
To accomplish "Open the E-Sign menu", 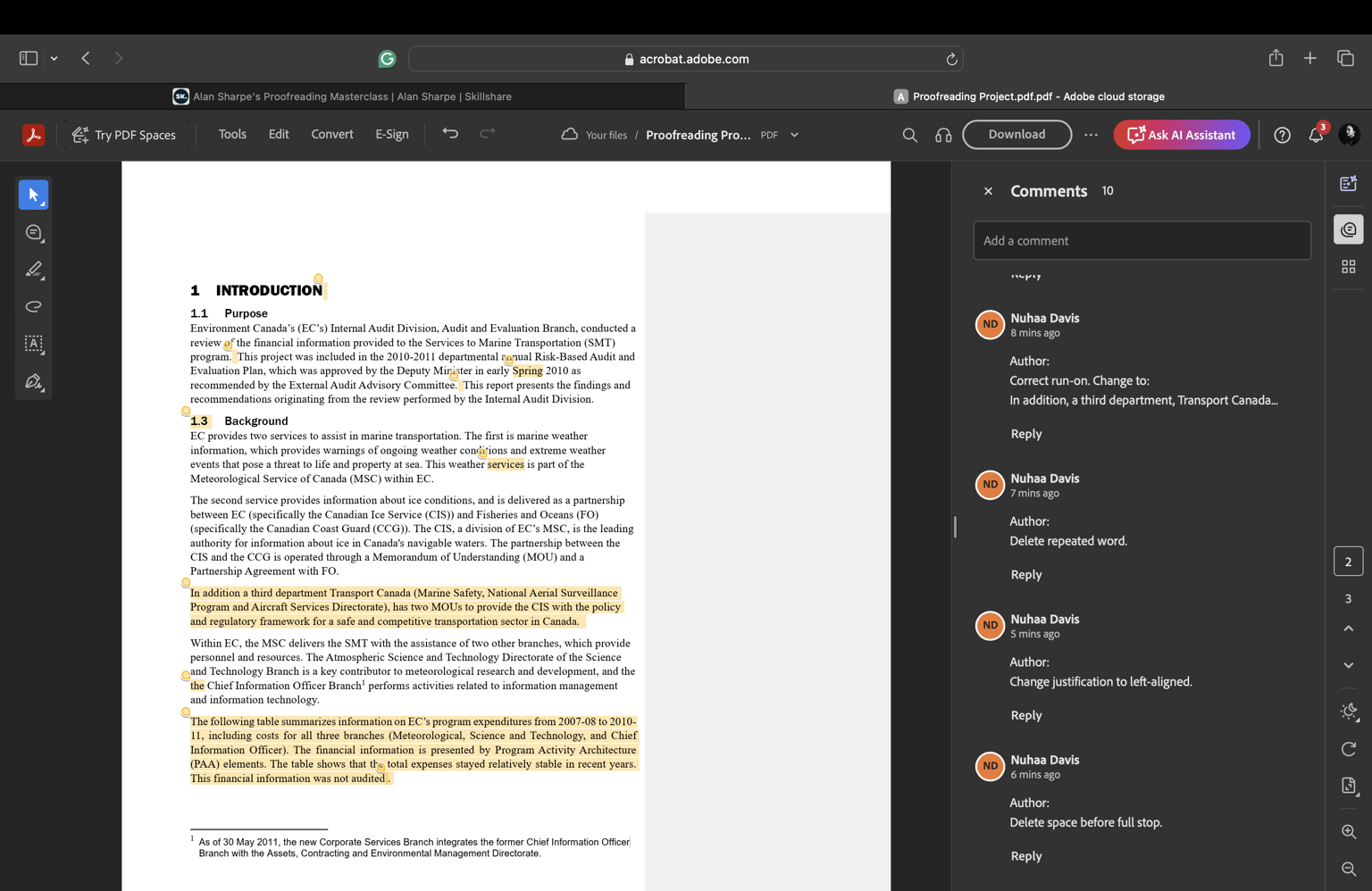I will [392, 134].
